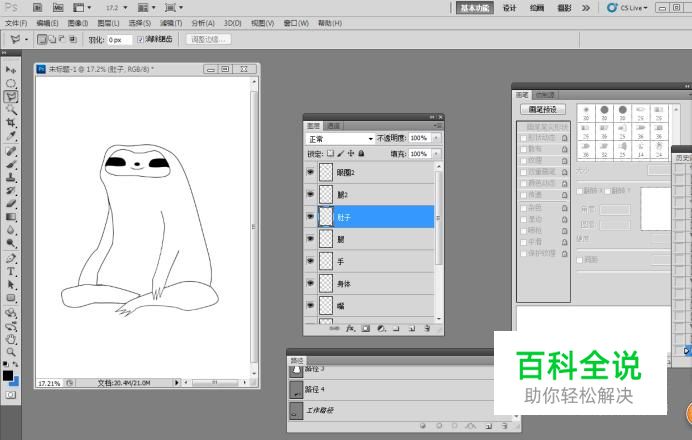Open 滤镜(T) menu
Viewport: 692px width, 440px height.
pyautogui.click(x=171, y=23)
